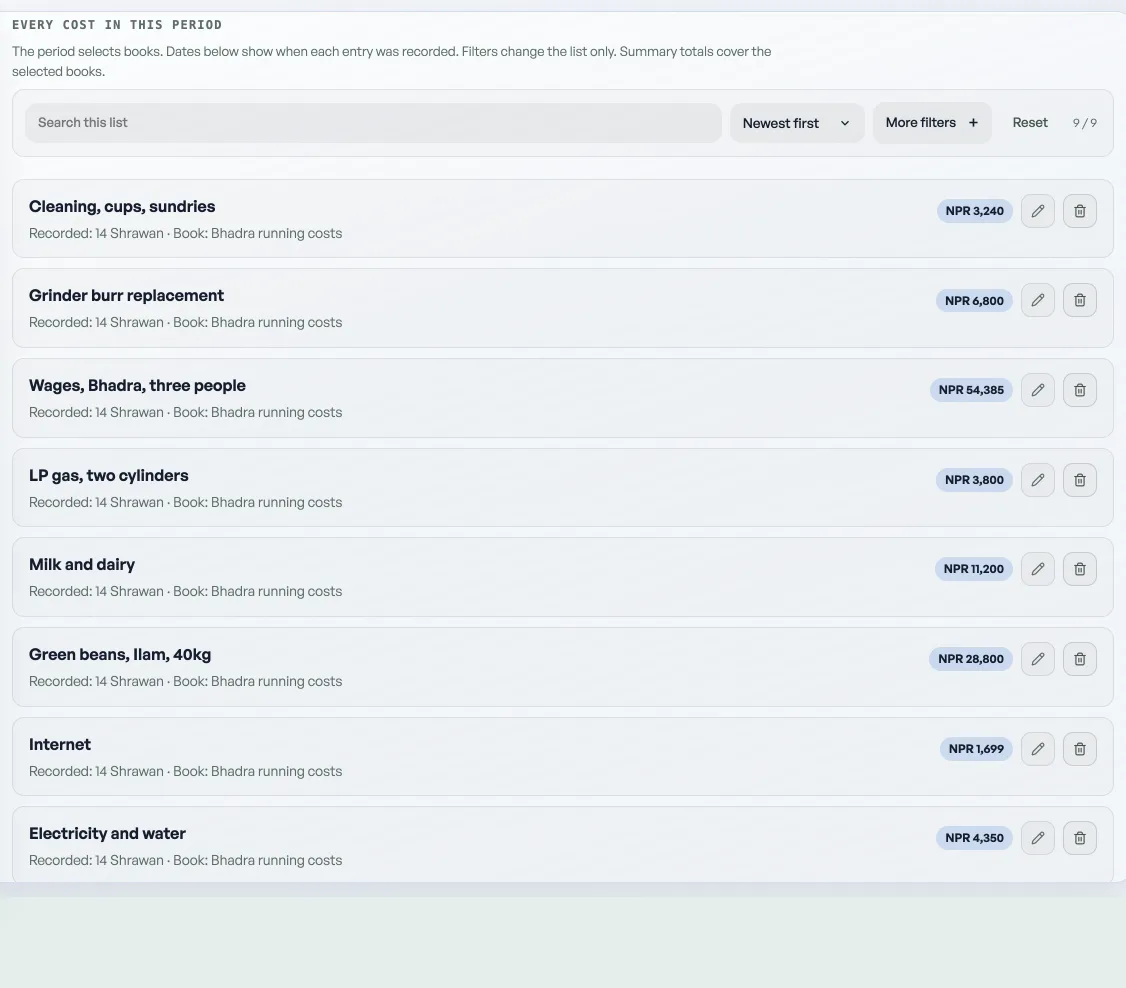Screen dimensions: 1126x988
Task: Delete the Green beans, Ilam entry
Action: coord(1079,658)
